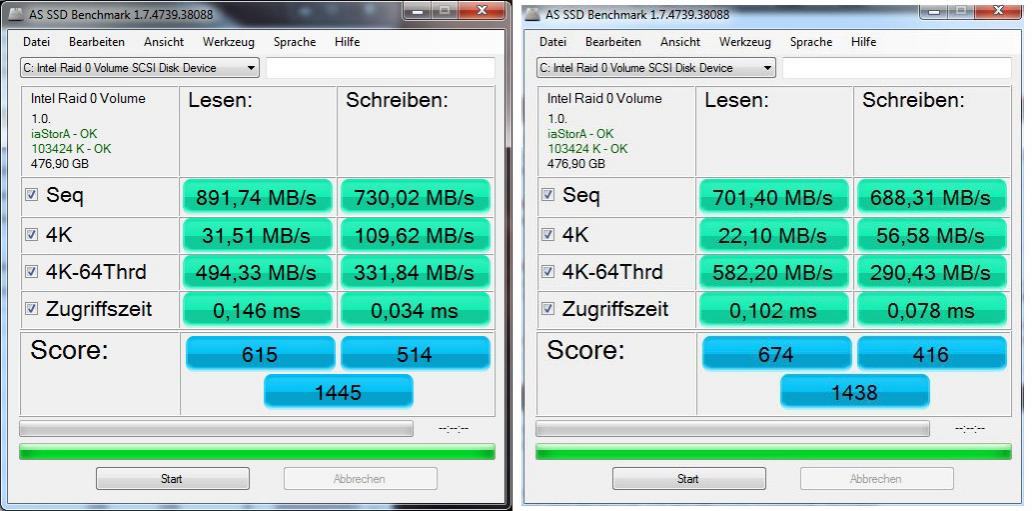Open the drive selection dropdown in the left window
The height and width of the screenshot is (511, 1035).
pyautogui.click(x=139, y=68)
